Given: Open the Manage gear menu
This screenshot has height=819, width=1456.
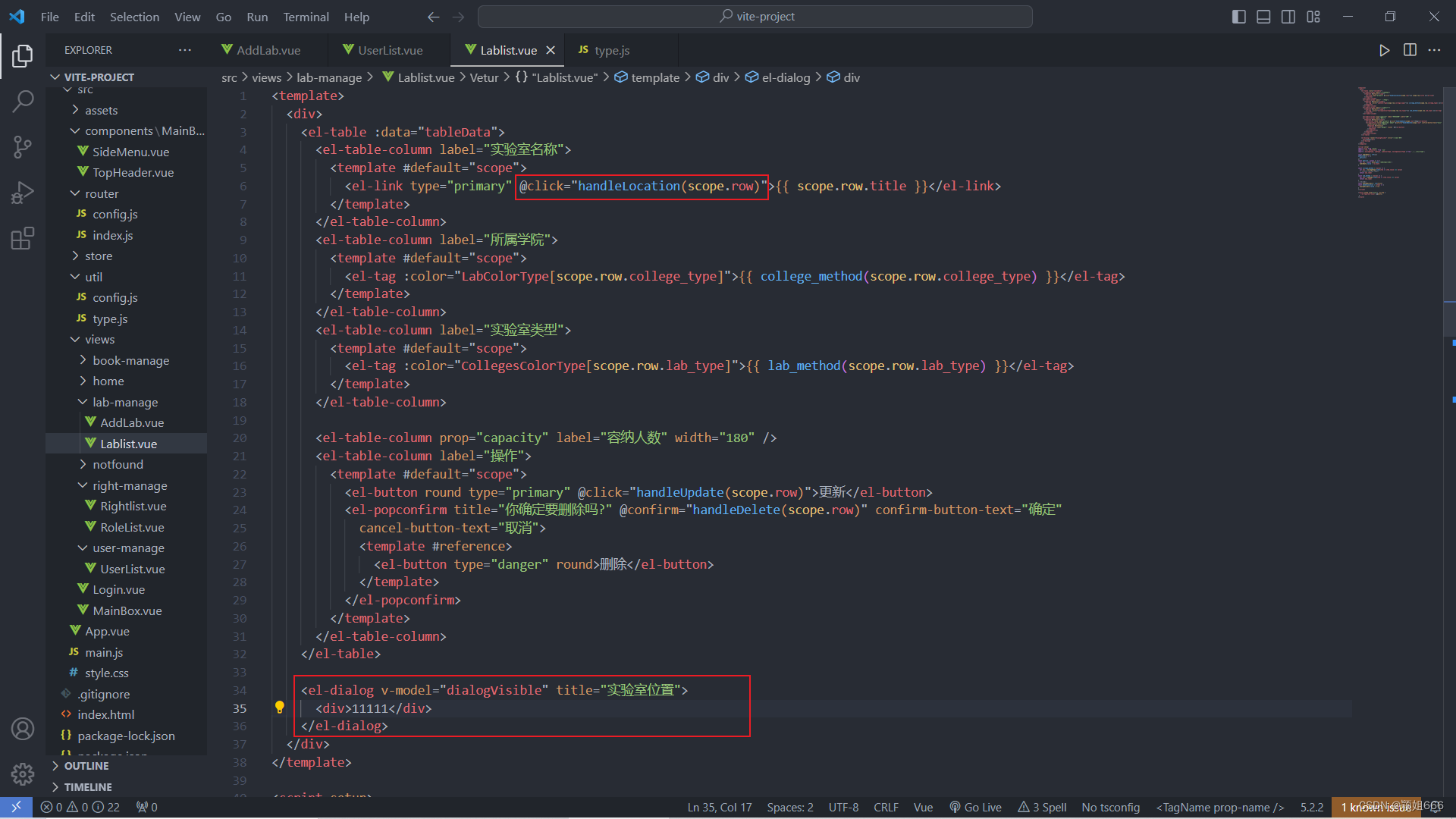Looking at the screenshot, I should coord(23,773).
